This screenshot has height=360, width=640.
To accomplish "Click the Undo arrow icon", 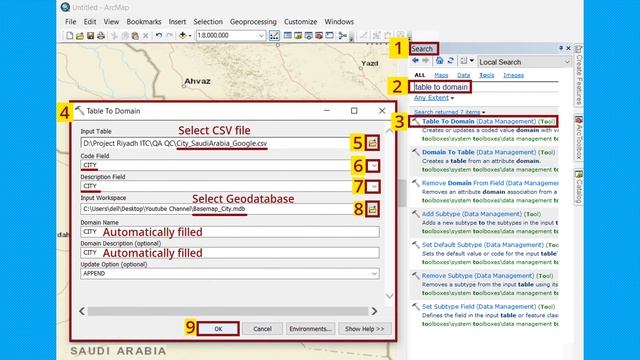I will [159, 36].
